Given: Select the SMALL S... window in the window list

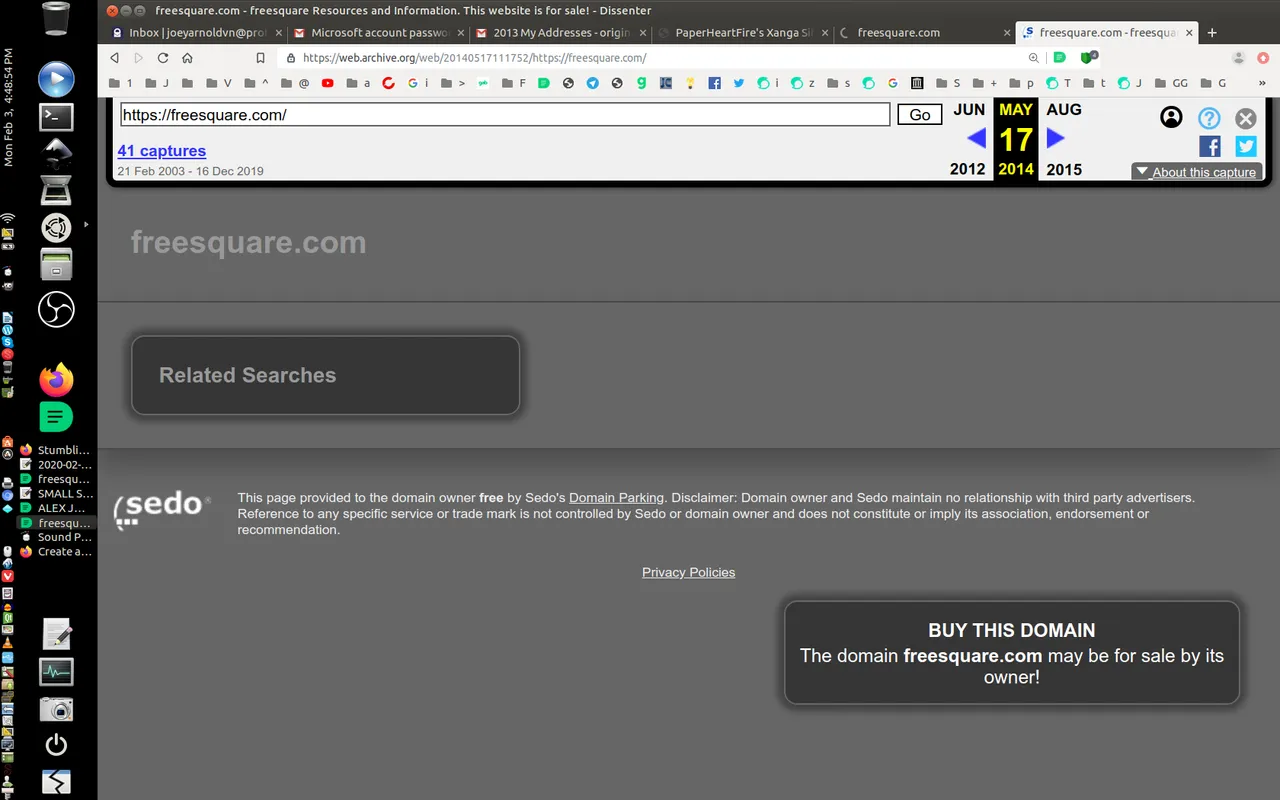Looking at the screenshot, I should pyautogui.click(x=55, y=494).
